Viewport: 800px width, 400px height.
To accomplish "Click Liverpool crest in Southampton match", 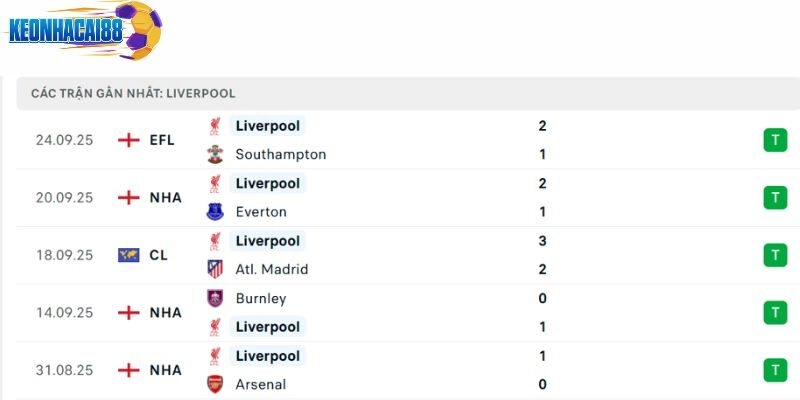I will point(215,126).
